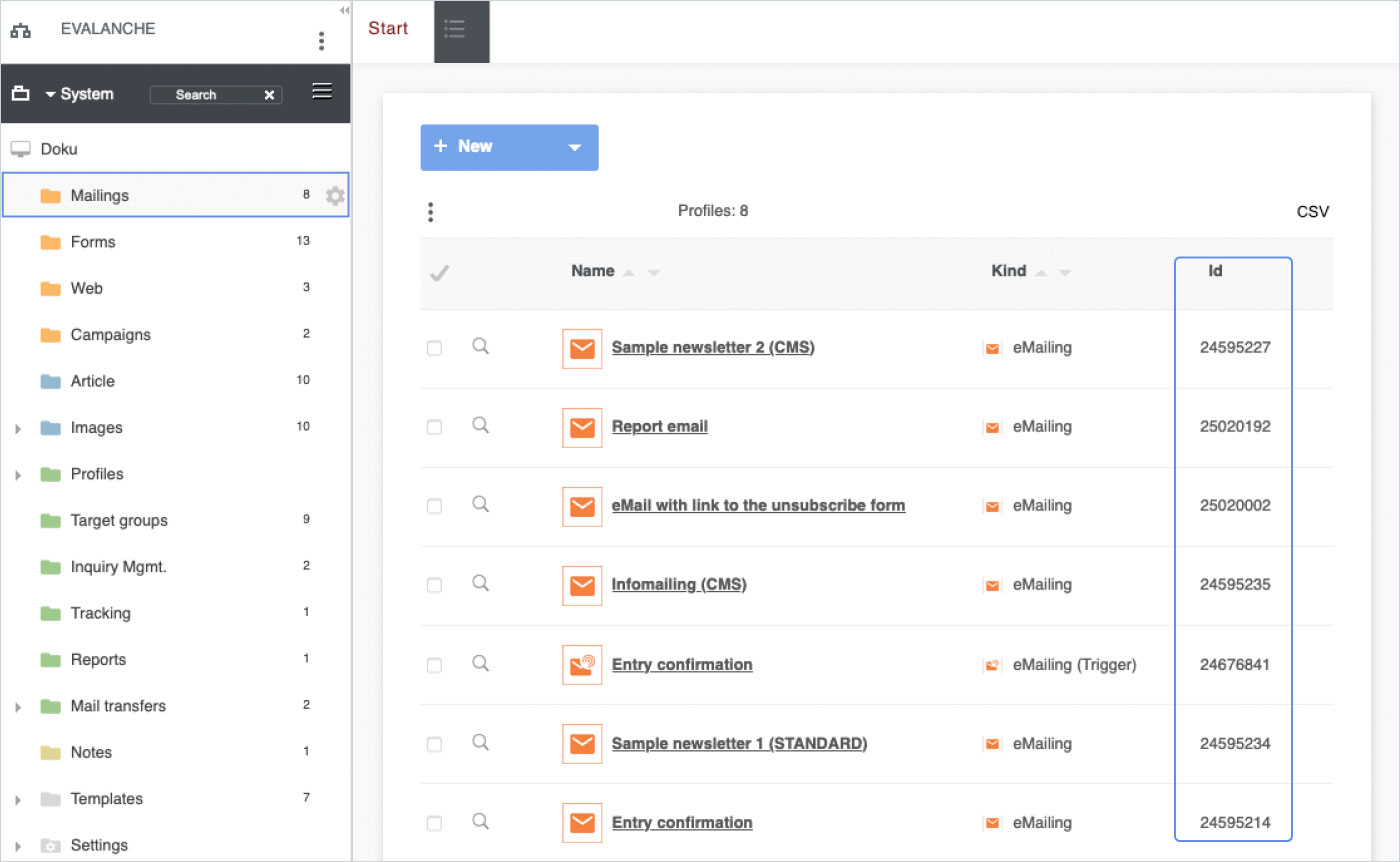
Task: Expand the Templates folder tree arrow
Action: click(18, 800)
